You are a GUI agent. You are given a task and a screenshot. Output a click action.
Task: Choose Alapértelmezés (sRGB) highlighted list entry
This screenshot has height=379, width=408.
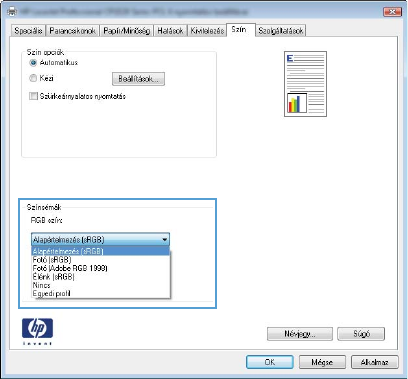click(x=100, y=251)
